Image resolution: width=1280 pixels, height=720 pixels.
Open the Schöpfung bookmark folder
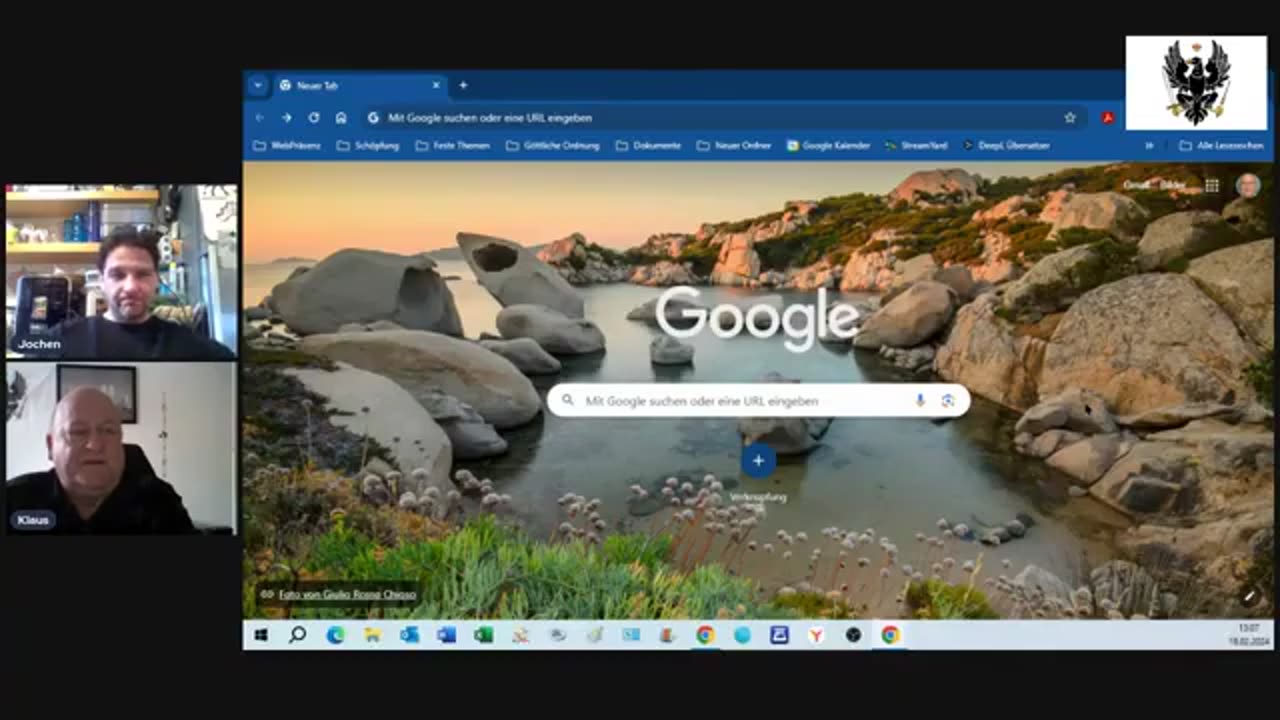(x=368, y=146)
